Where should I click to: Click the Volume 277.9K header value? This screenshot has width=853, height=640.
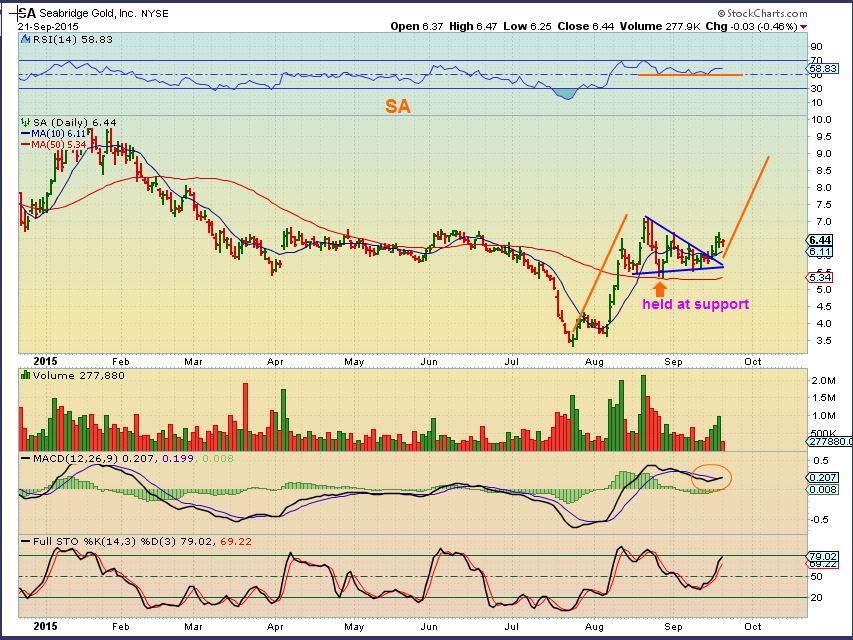(660, 26)
